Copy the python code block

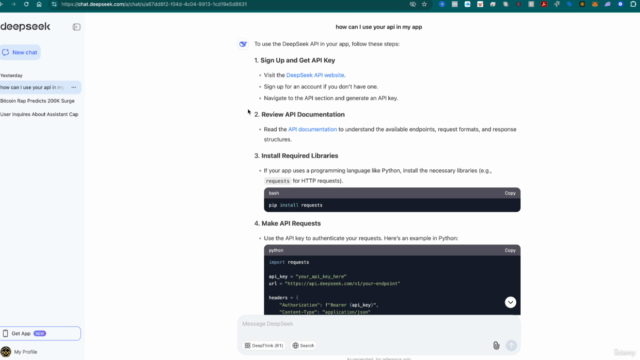pos(510,250)
